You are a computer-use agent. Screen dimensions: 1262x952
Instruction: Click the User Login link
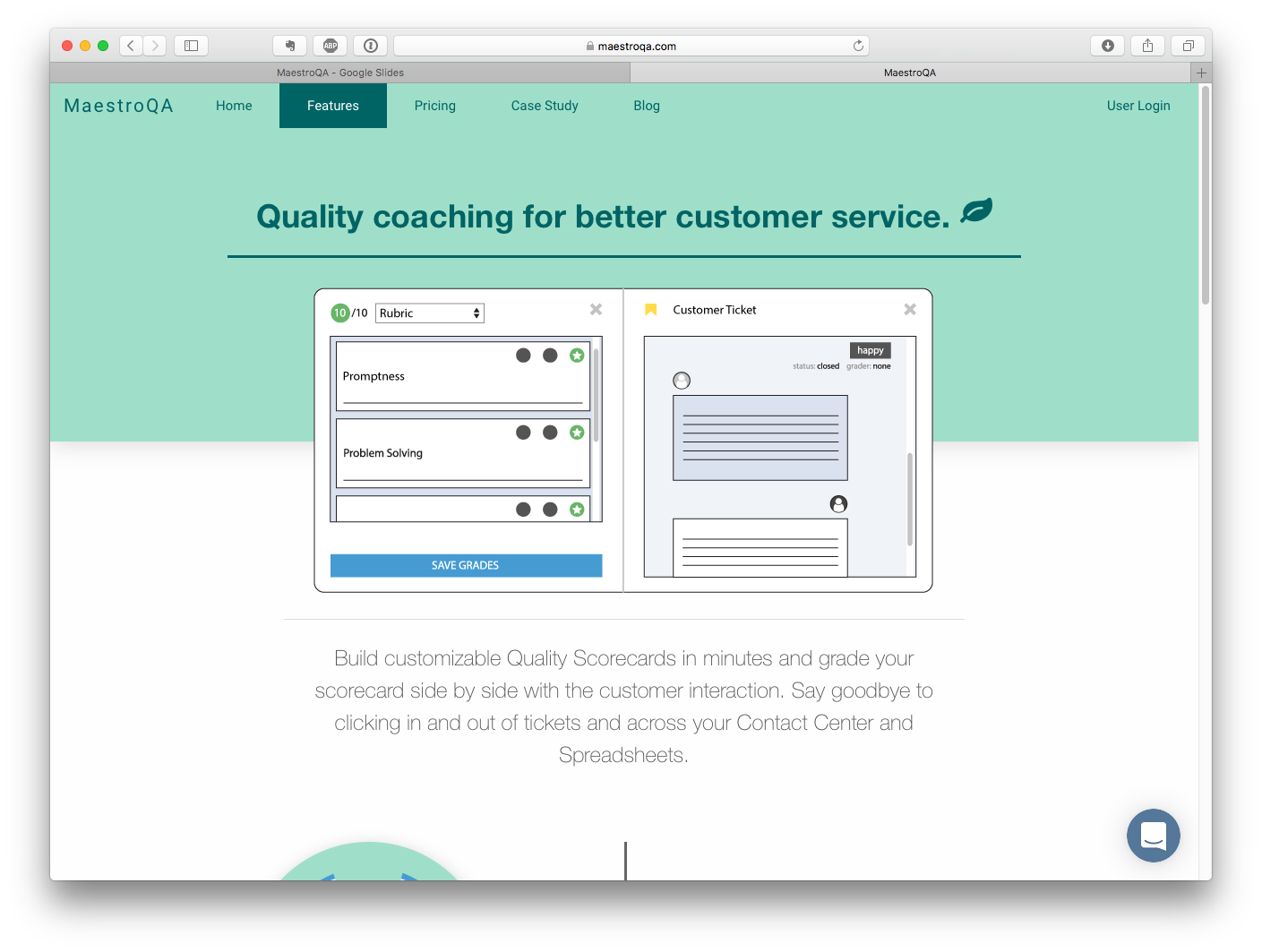1138,106
